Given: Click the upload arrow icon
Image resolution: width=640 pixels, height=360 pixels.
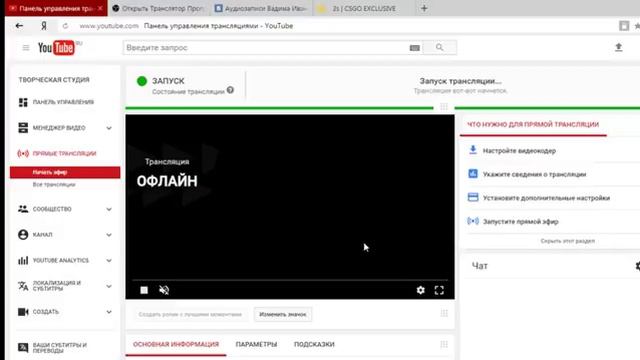Looking at the screenshot, I should [619, 47].
